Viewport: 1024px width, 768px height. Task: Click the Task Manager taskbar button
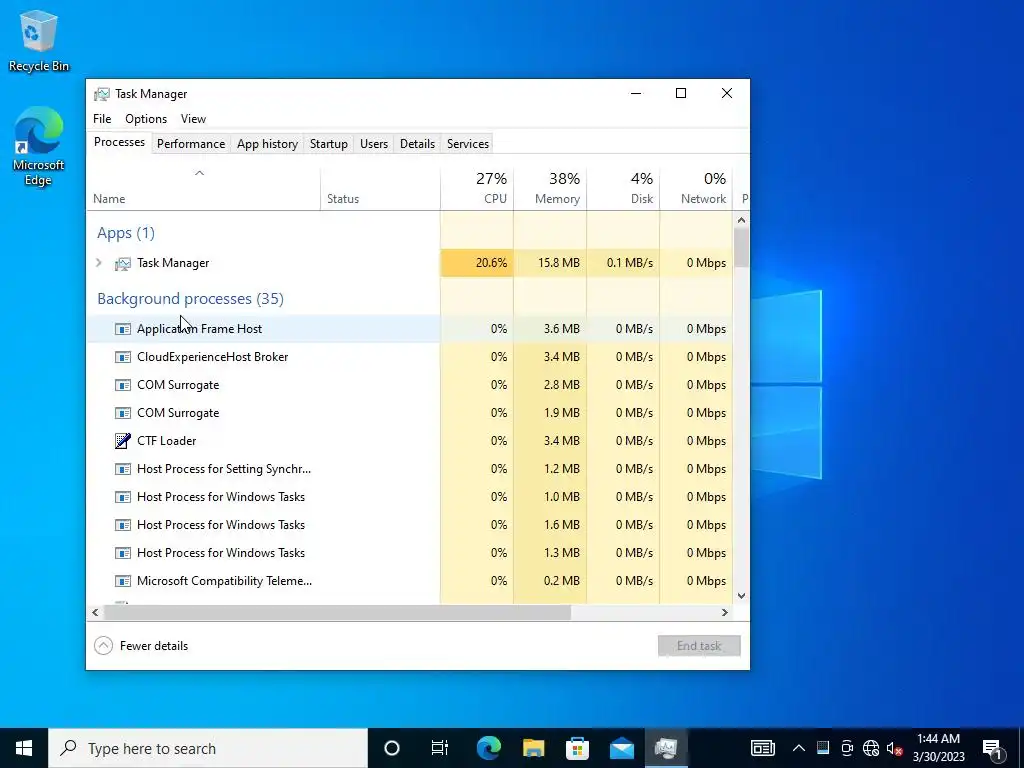(x=666, y=748)
